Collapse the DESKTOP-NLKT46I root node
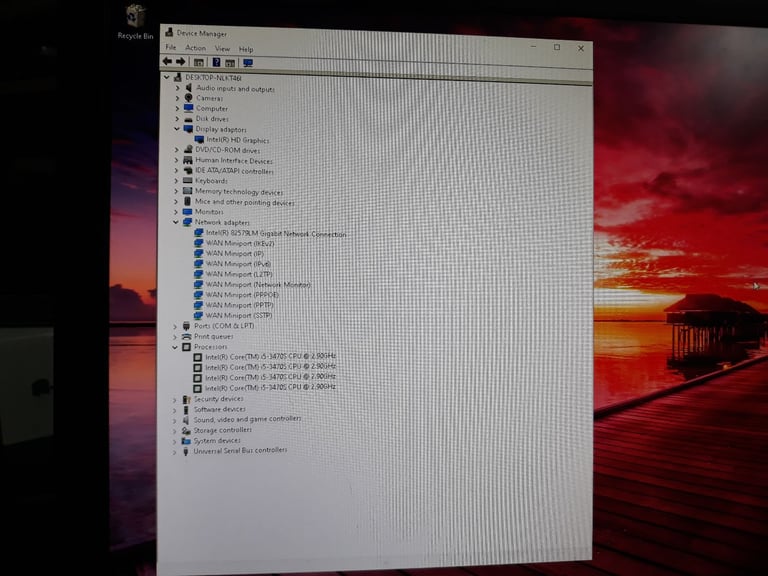This screenshot has width=768, height=576. point(167,77)
